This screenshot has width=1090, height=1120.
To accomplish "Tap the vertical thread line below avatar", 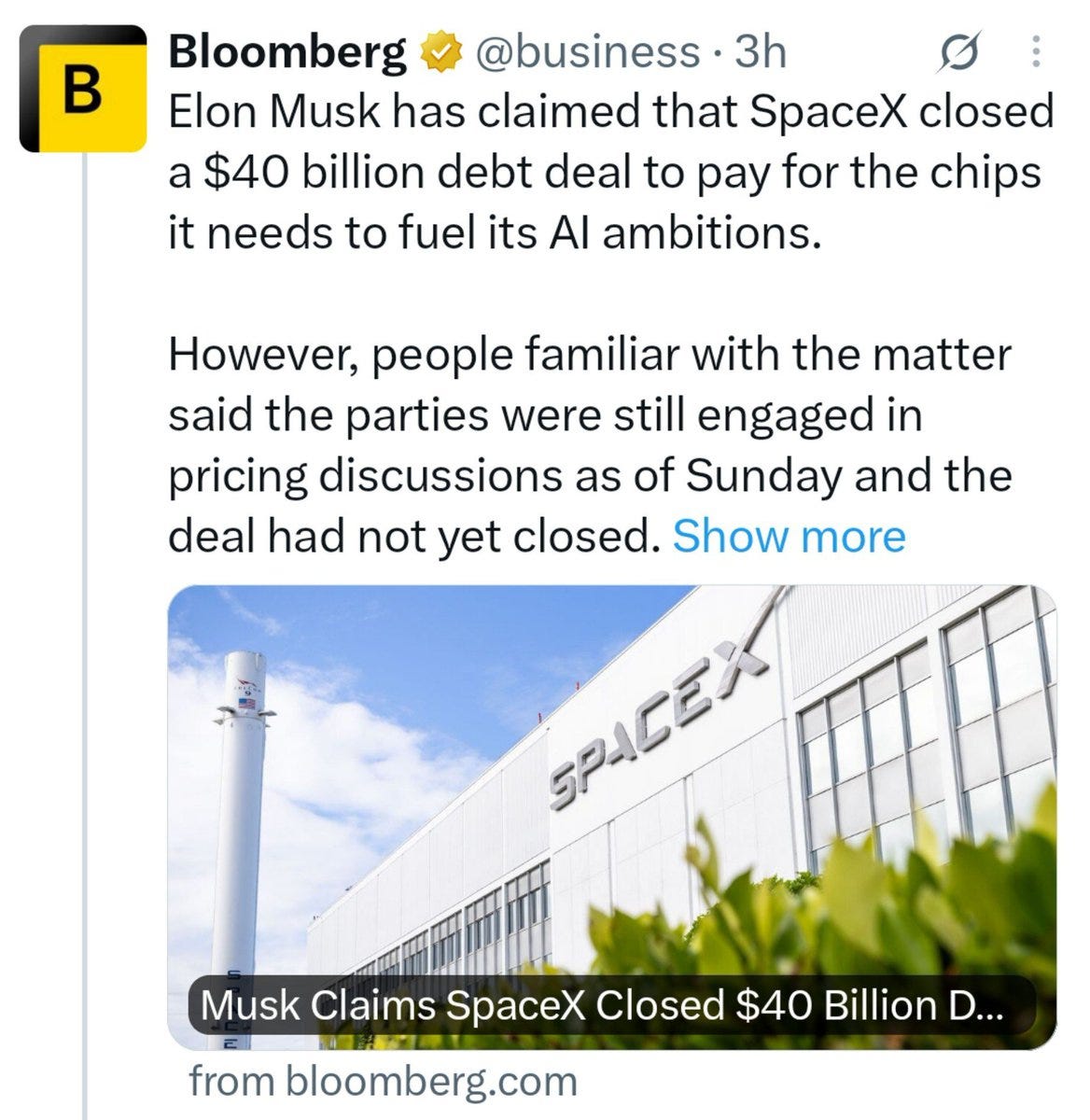I will [x=85, y=635].
